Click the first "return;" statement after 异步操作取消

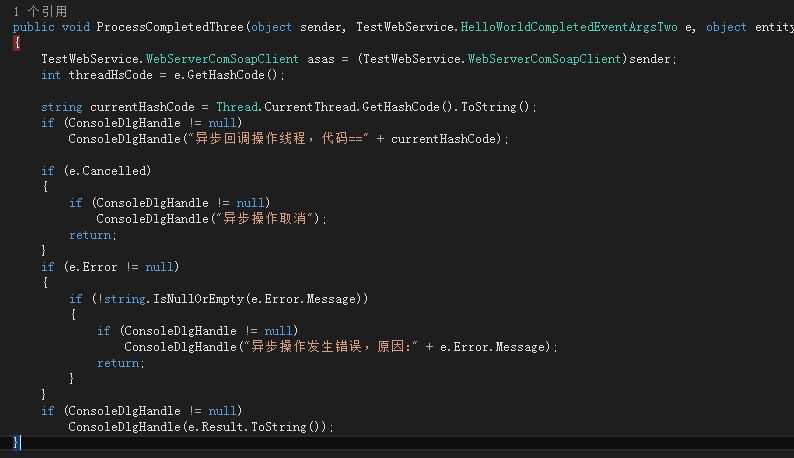(x=93, y=235)
